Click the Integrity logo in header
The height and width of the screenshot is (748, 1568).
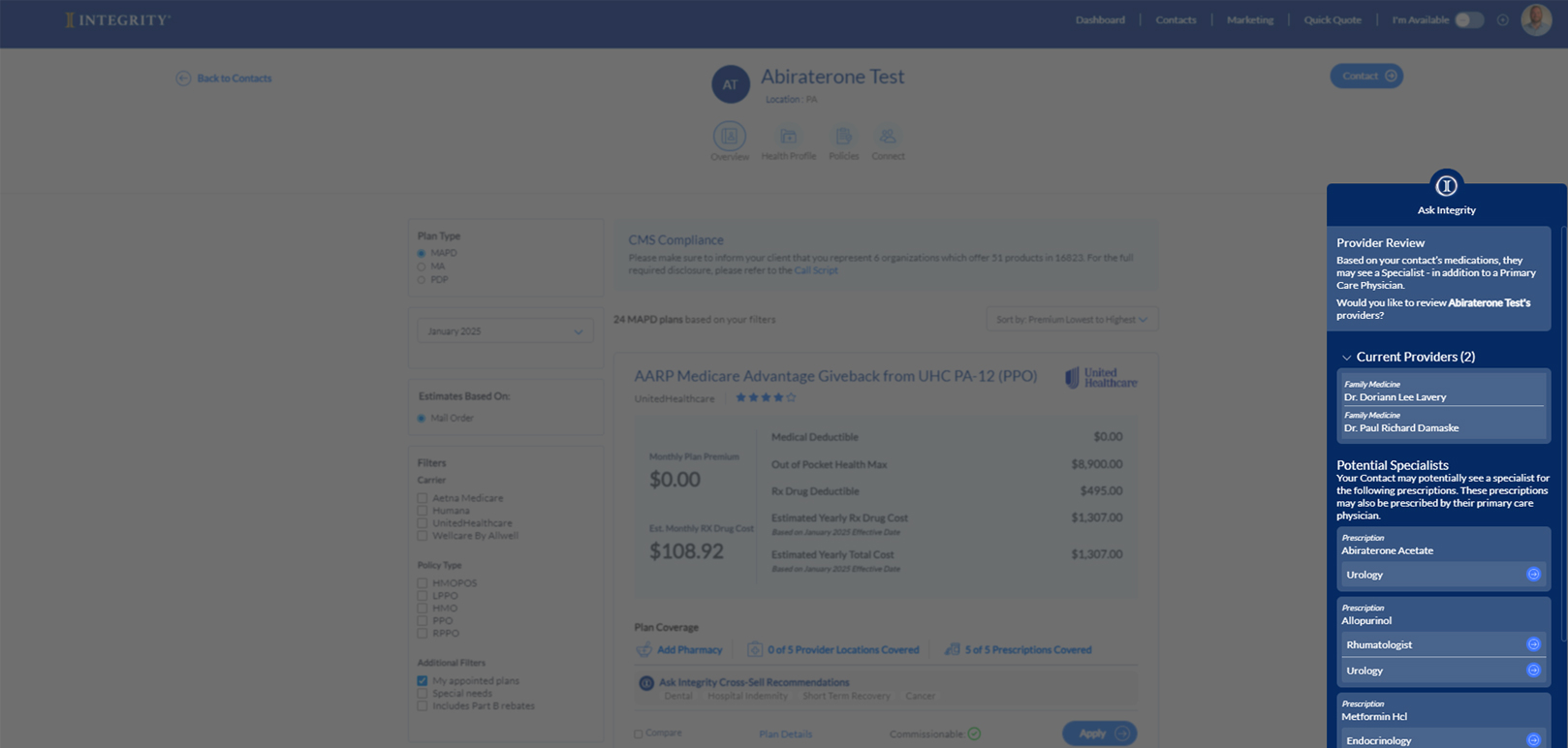117,19
